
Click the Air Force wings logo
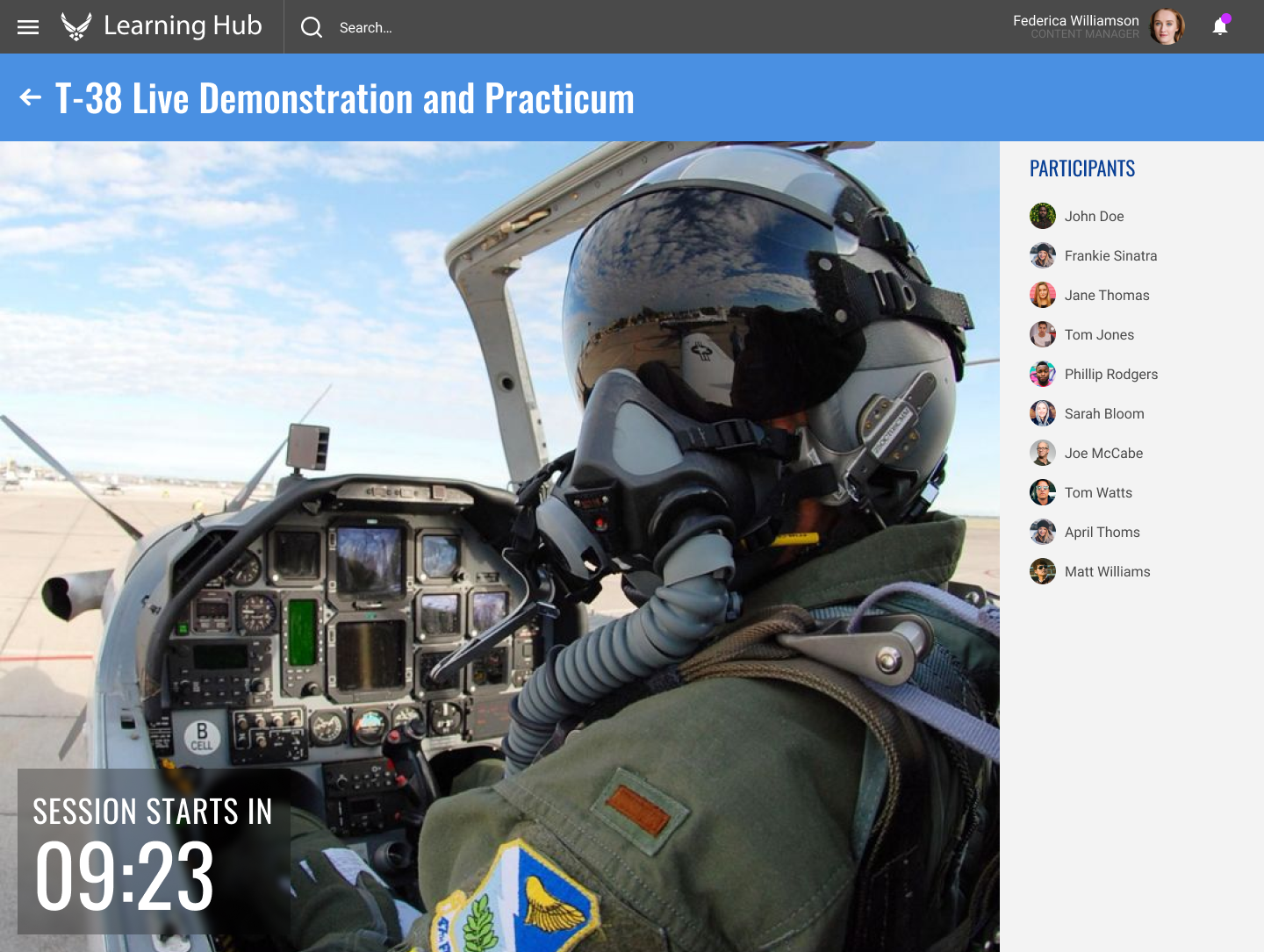(x=76, y=26)
